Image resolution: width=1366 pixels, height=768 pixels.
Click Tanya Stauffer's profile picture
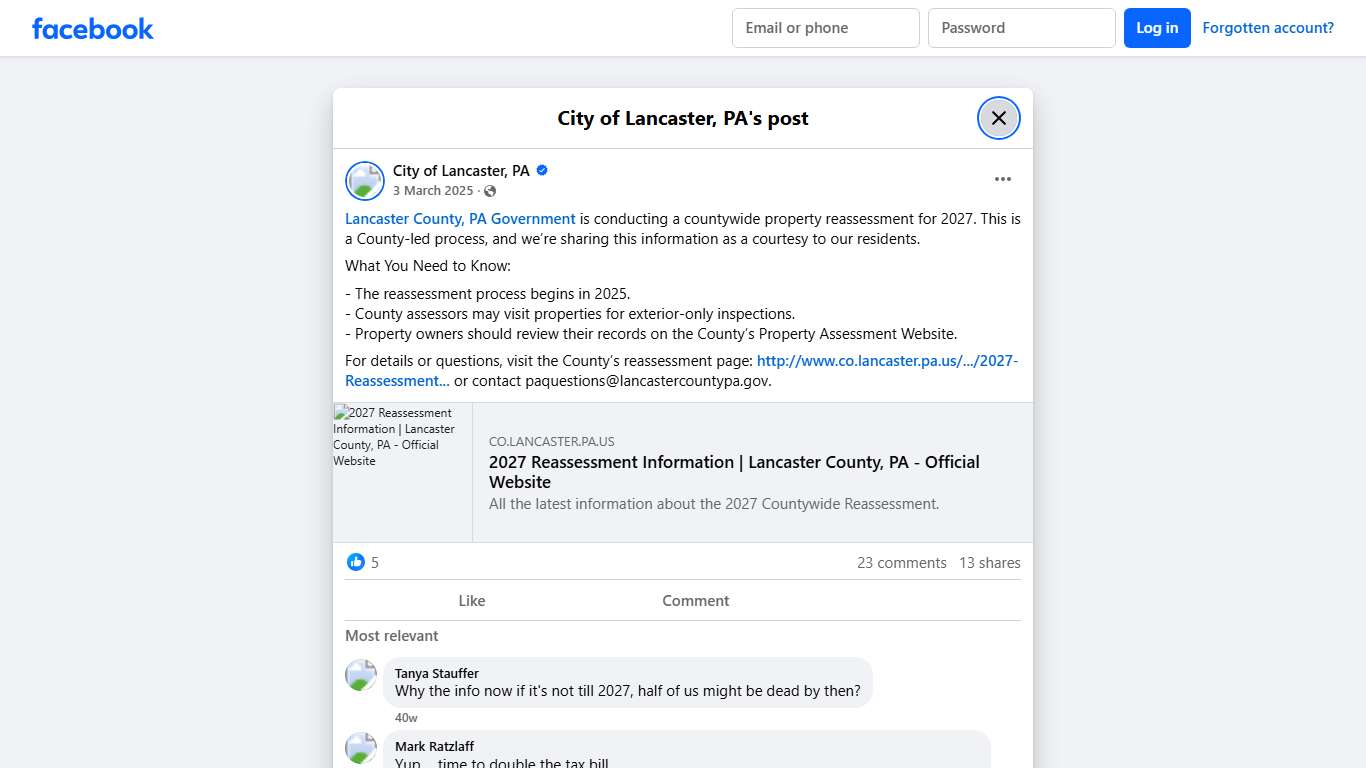tap(361, 674)
